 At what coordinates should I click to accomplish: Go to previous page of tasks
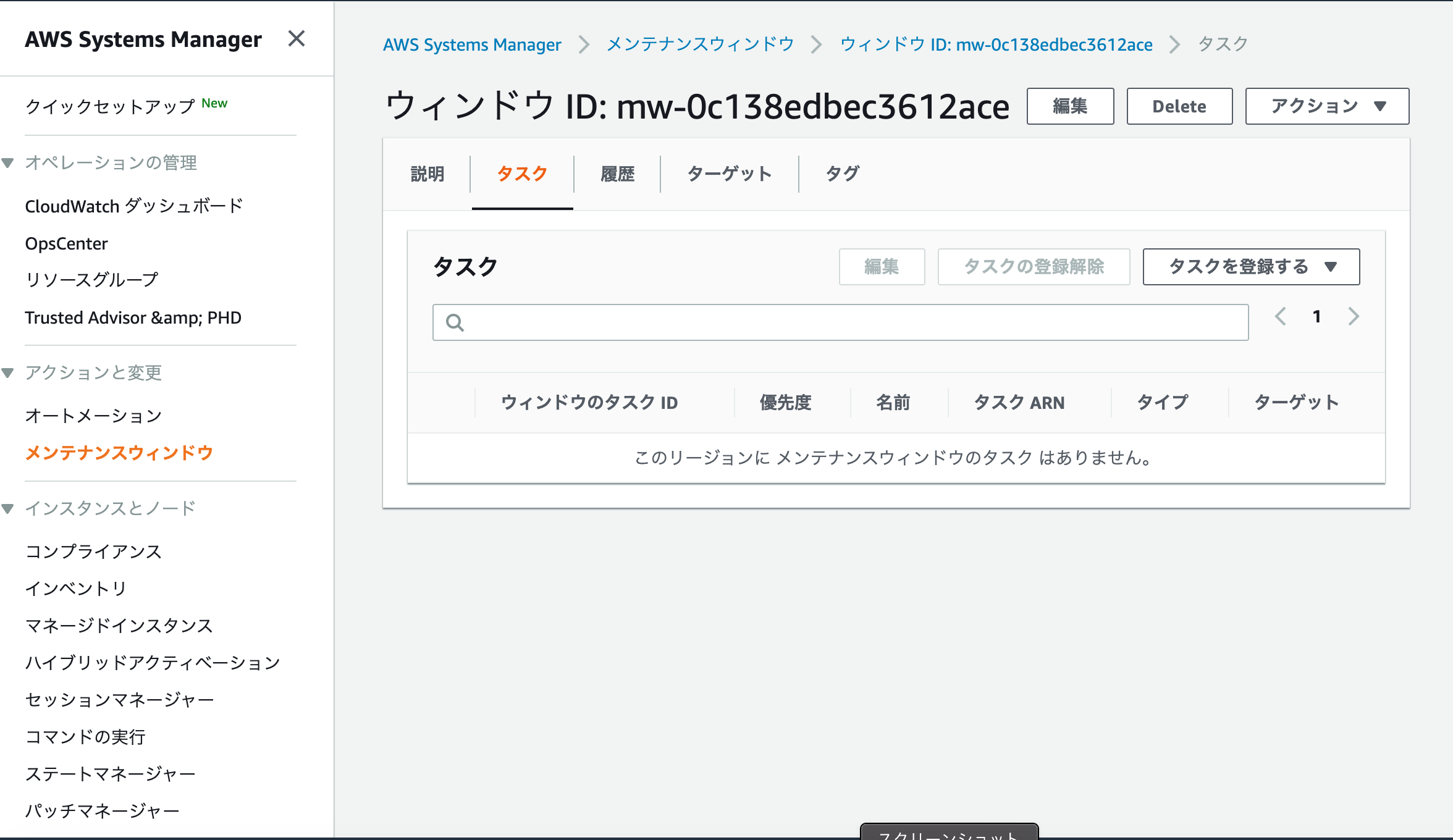(x=1281, y=317)
